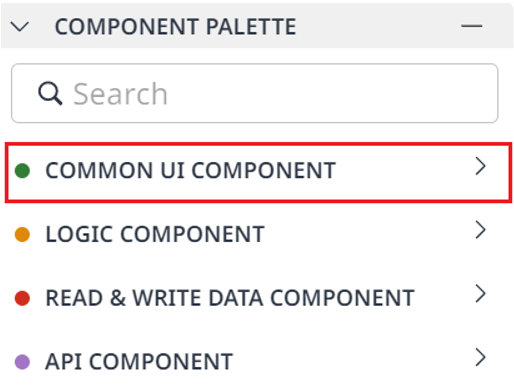514x391 pixels.
Task: Select READ & WRITE DATA COMPONENT label
Action: click(x=230, y=298)
